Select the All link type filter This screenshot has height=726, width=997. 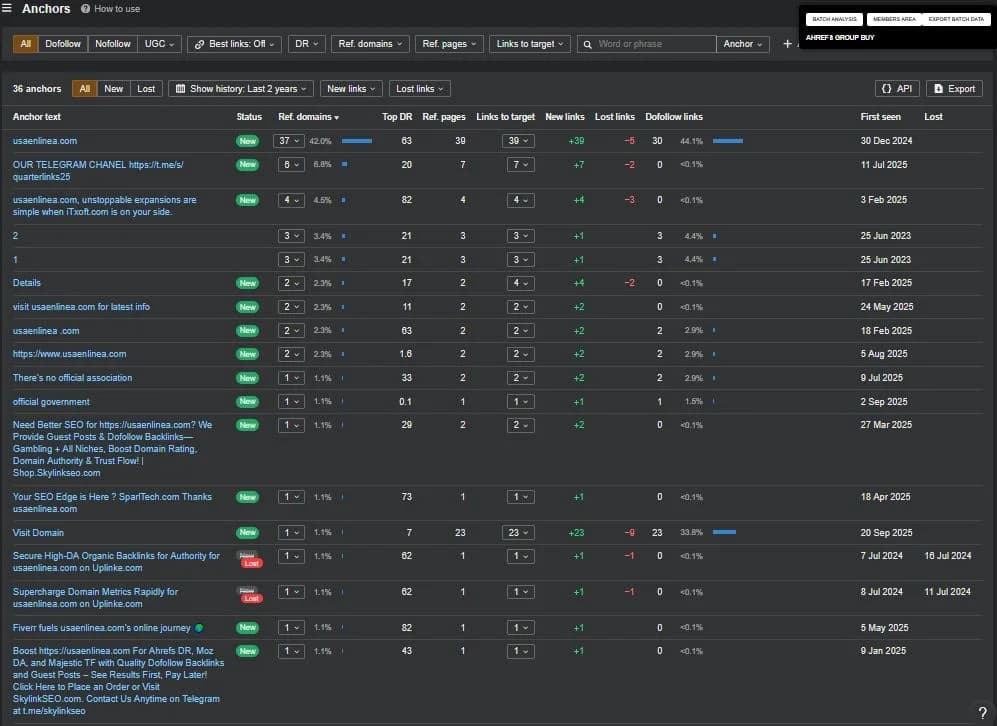(25, 44)
